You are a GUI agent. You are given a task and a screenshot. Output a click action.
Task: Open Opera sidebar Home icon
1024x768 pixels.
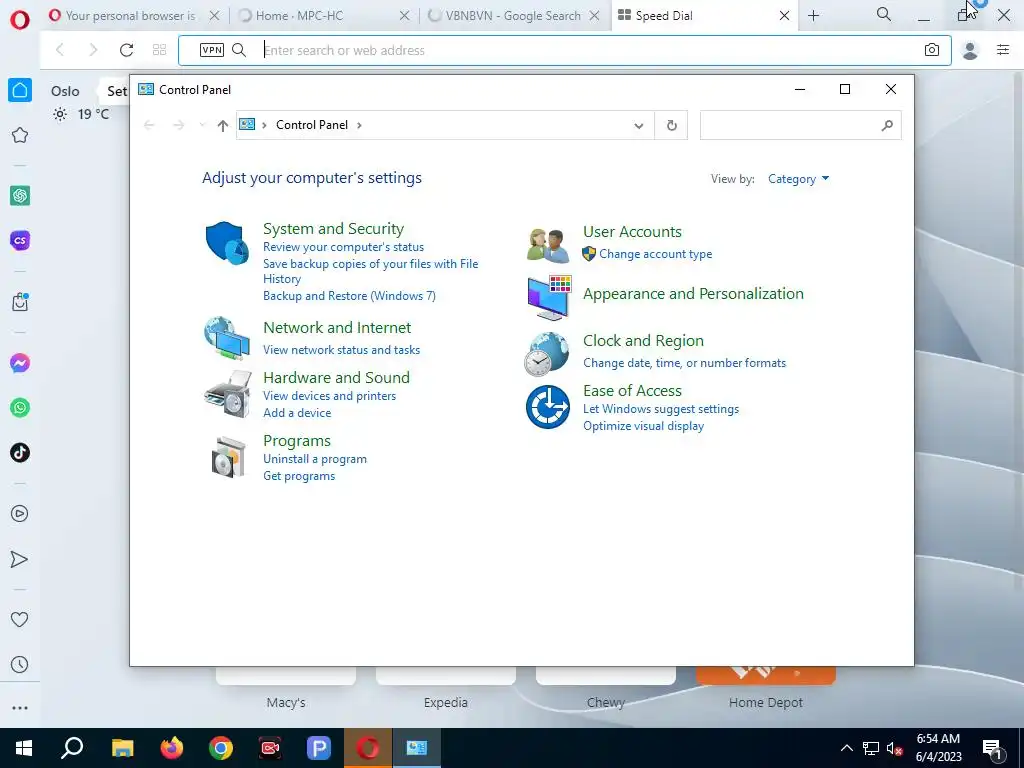tap(20, 90)
